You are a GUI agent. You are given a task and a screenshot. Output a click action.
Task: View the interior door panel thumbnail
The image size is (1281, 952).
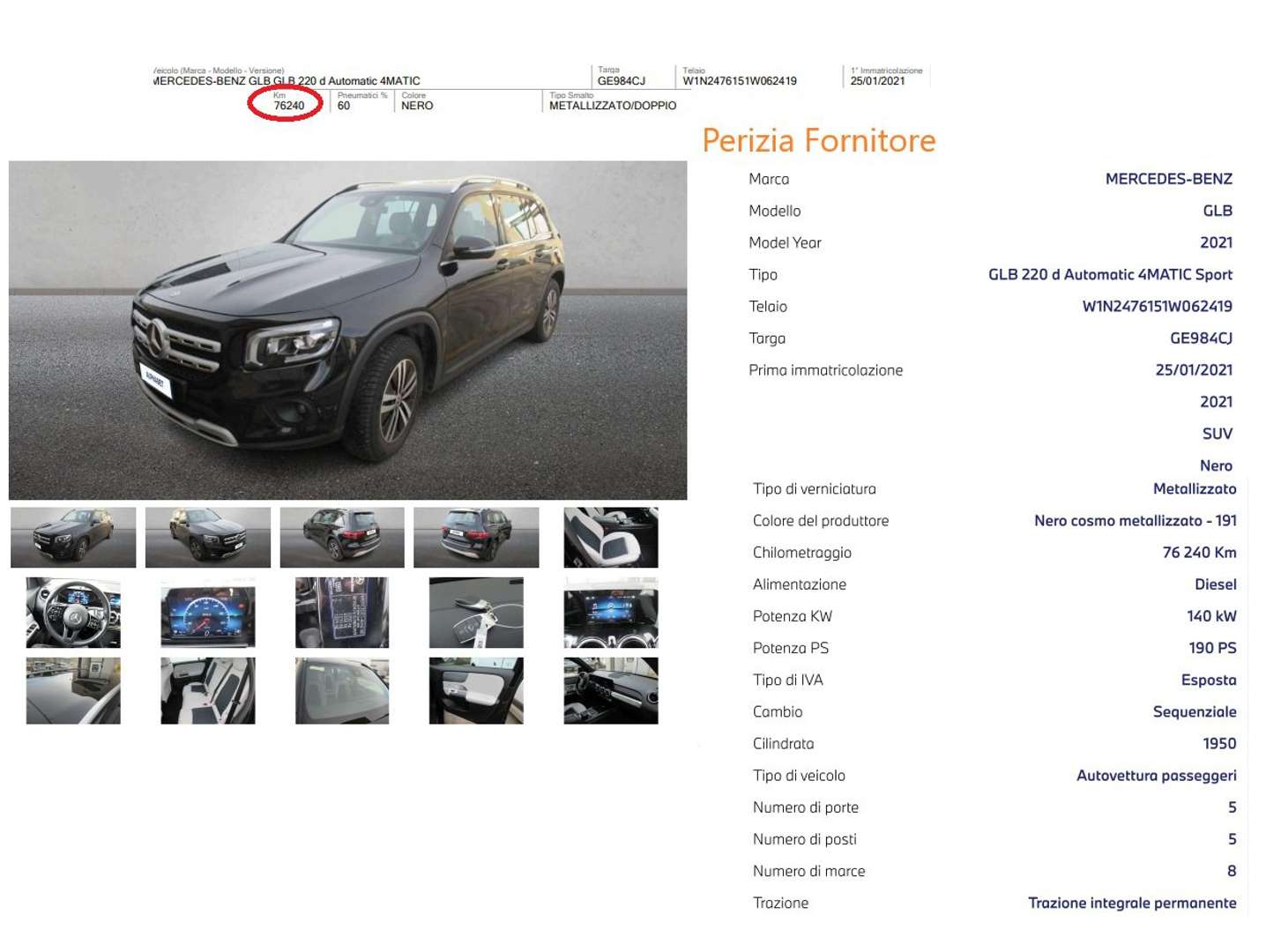point(476,691)
